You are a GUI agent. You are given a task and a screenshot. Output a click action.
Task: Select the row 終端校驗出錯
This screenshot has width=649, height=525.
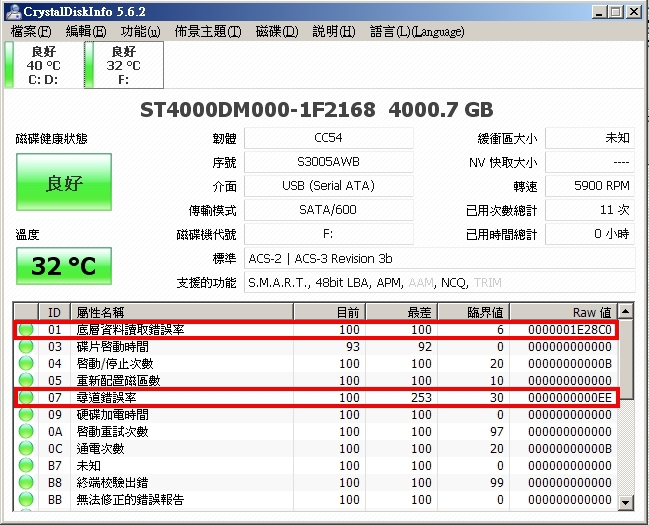coord(316,482)
